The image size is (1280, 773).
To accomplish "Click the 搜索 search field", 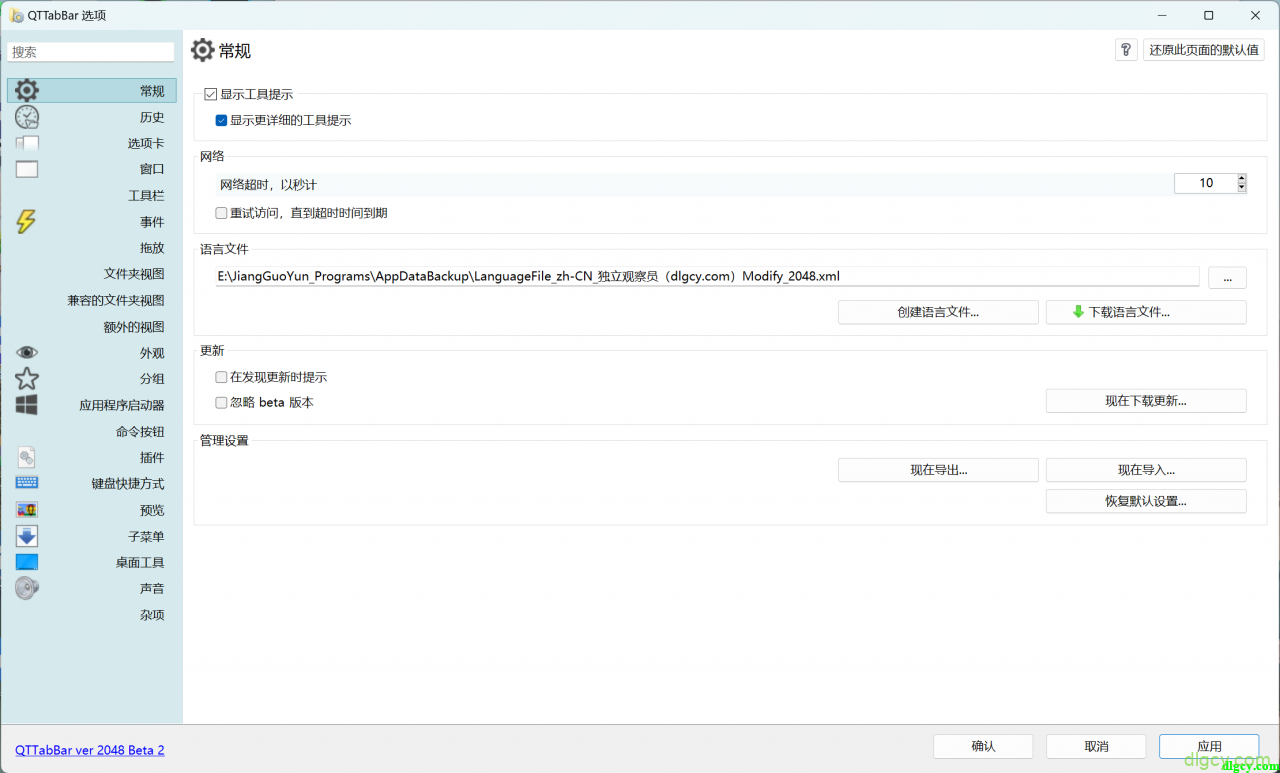I will (91, 52).
